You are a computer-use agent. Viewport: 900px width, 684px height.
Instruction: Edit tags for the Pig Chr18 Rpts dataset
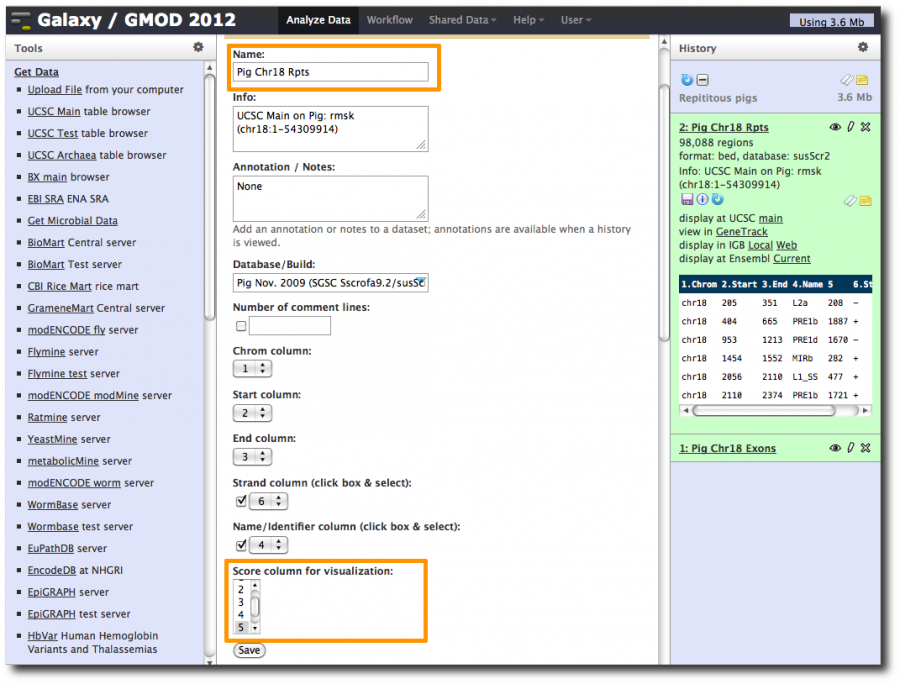pos(850,200)
